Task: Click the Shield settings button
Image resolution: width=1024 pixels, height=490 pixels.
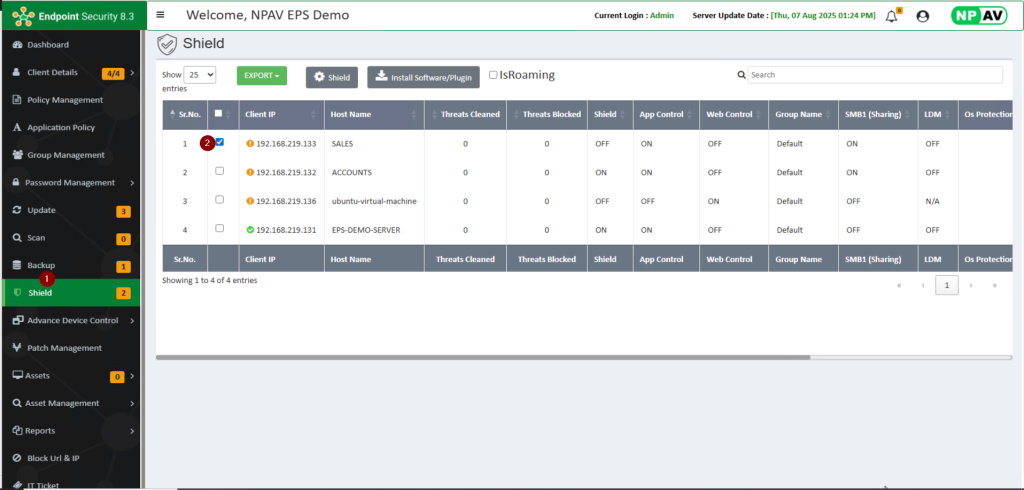Action: 331,77
